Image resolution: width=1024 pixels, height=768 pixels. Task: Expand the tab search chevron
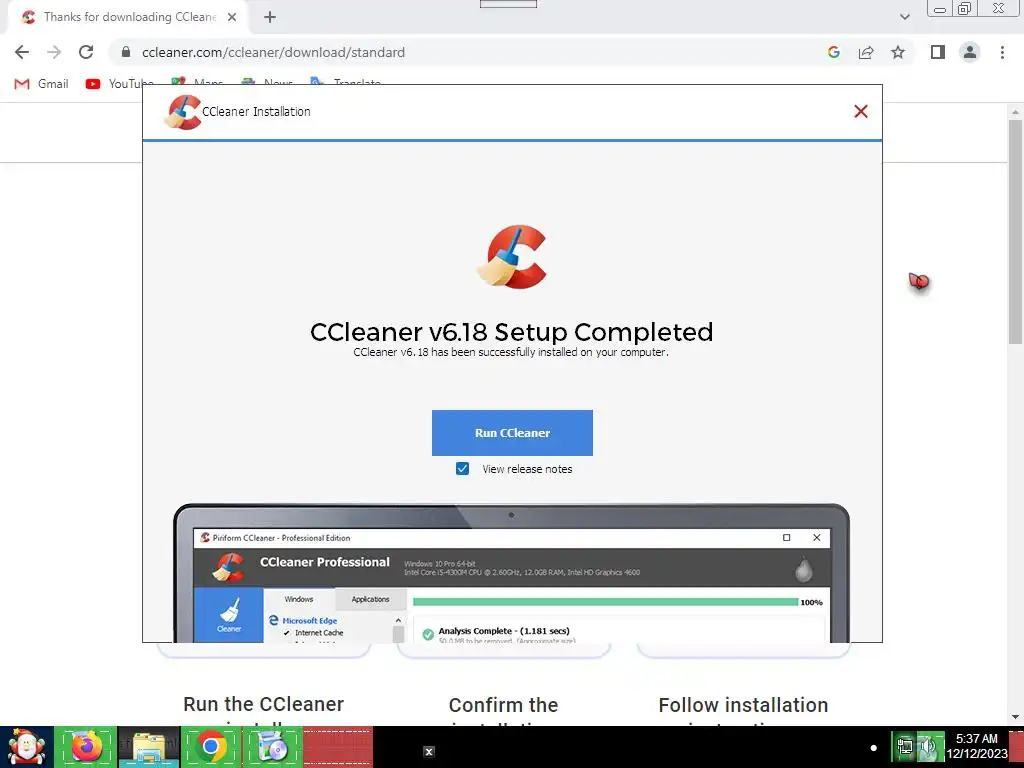point(904,17)
